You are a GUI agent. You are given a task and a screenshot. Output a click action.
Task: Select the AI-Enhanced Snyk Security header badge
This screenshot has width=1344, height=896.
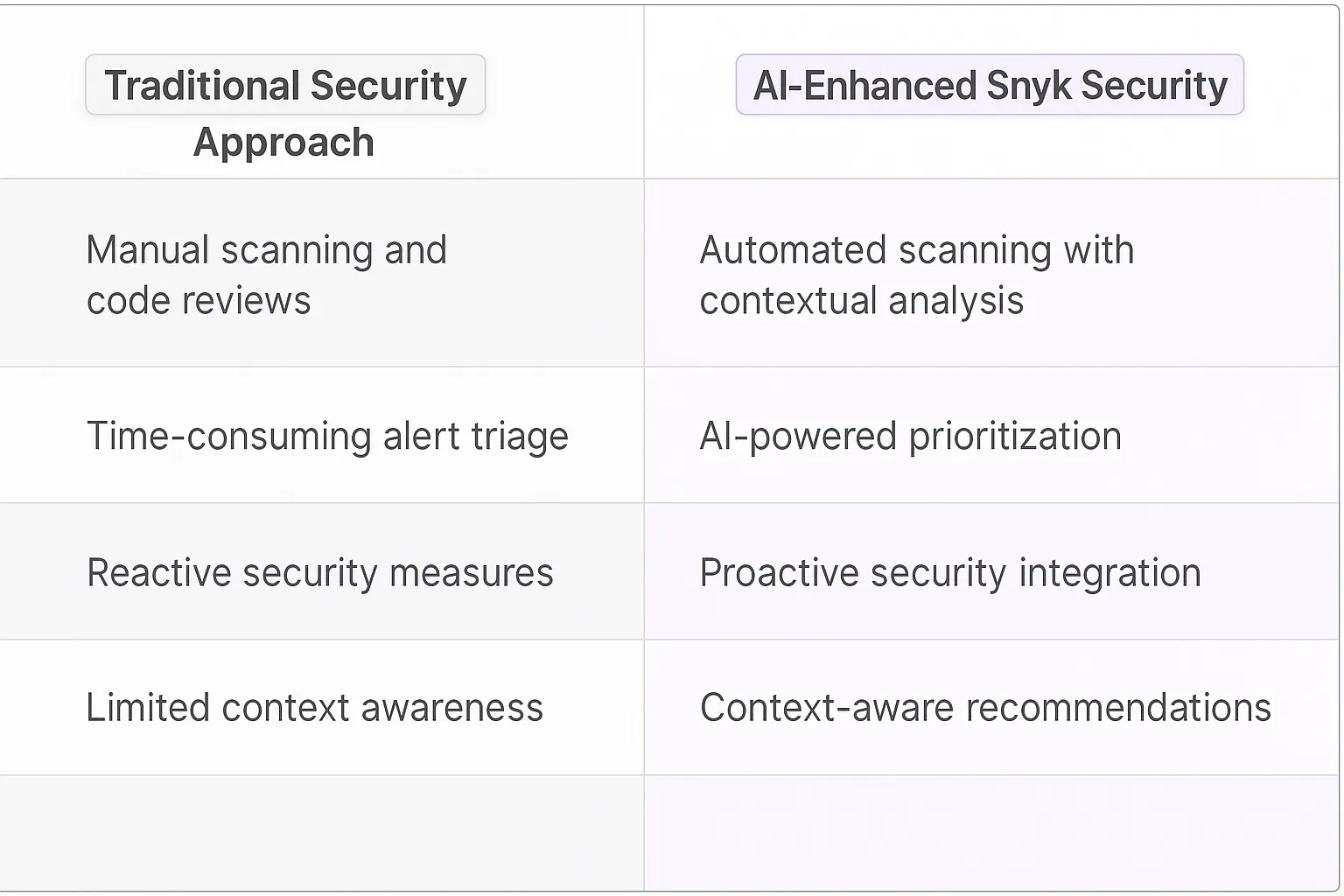coord(990,85)
